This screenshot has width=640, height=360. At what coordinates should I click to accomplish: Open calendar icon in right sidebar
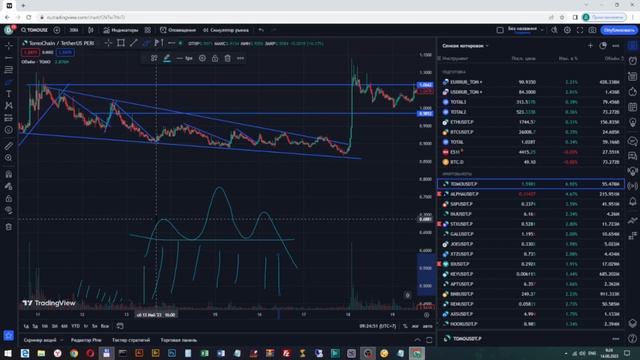click(633, 107)
